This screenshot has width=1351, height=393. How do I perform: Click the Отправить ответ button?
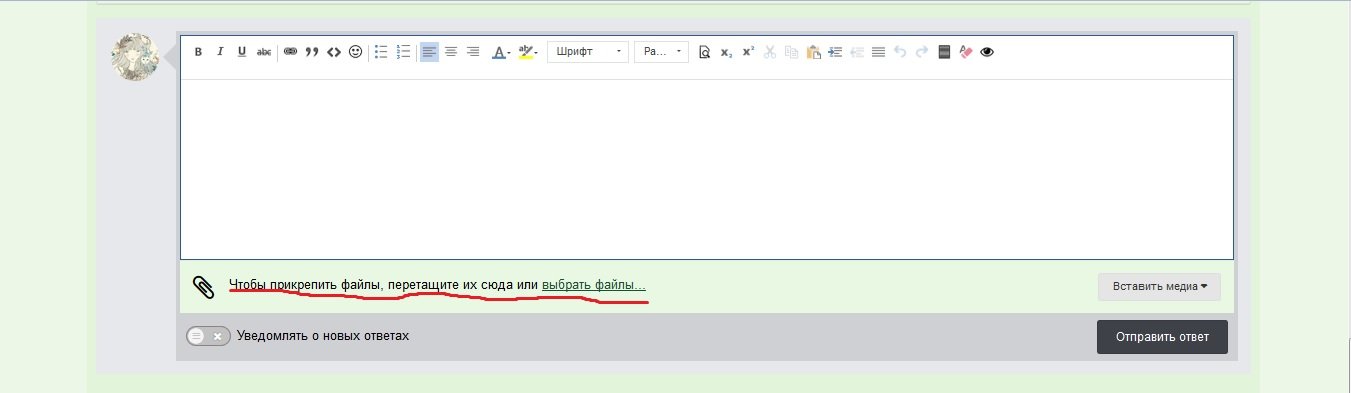tap(1162, 336)
